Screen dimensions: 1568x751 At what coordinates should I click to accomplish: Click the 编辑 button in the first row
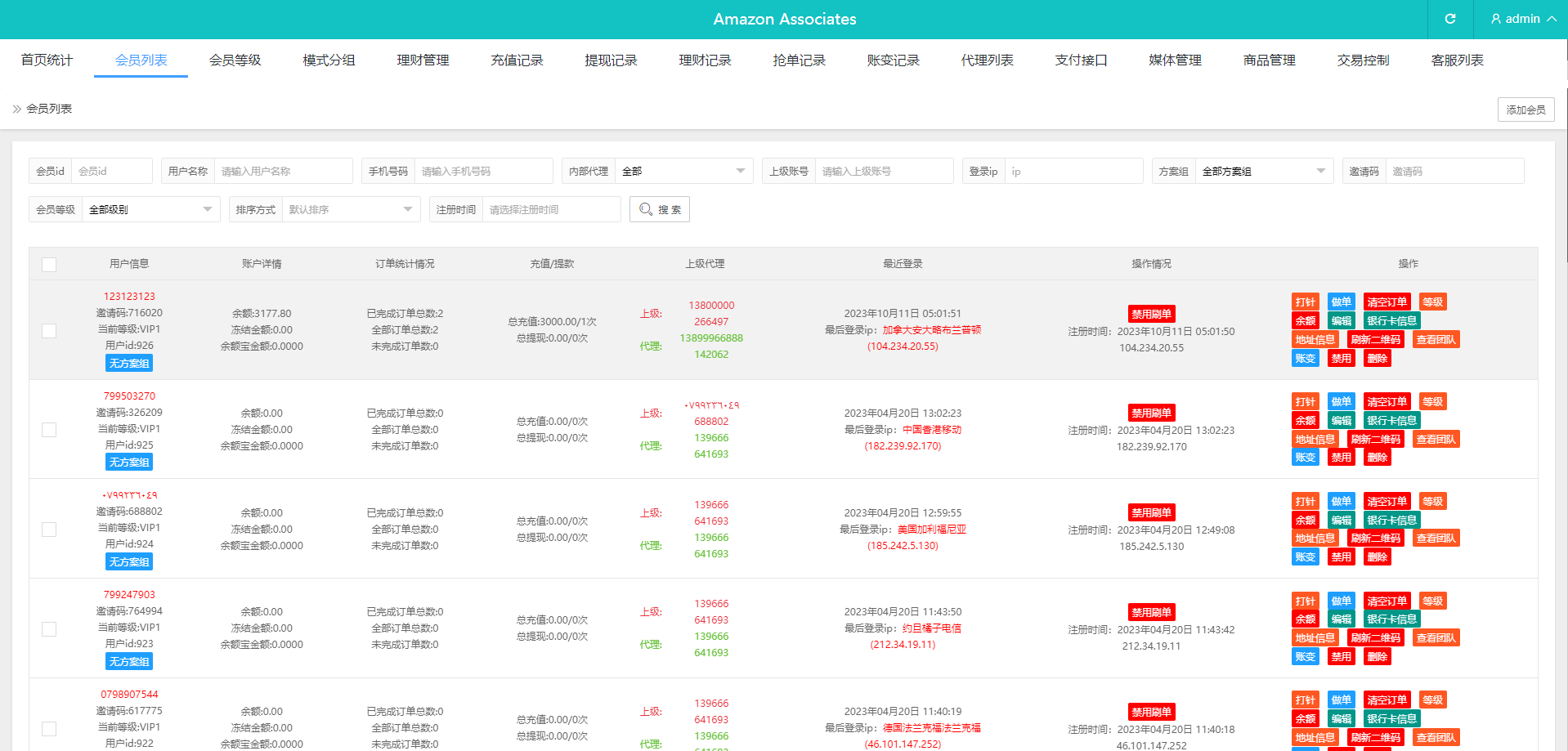[1341, 320]
